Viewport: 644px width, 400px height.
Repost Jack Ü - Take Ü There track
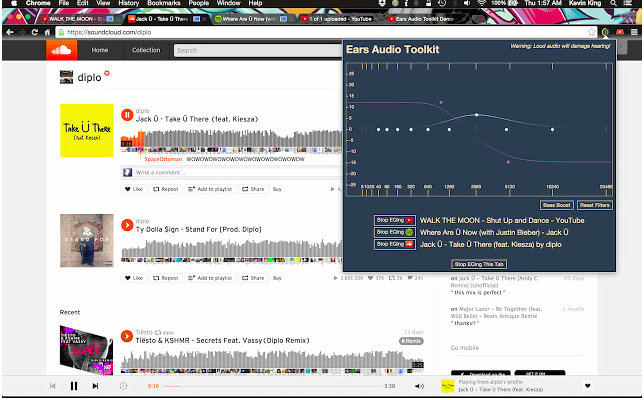click(166, 189)
